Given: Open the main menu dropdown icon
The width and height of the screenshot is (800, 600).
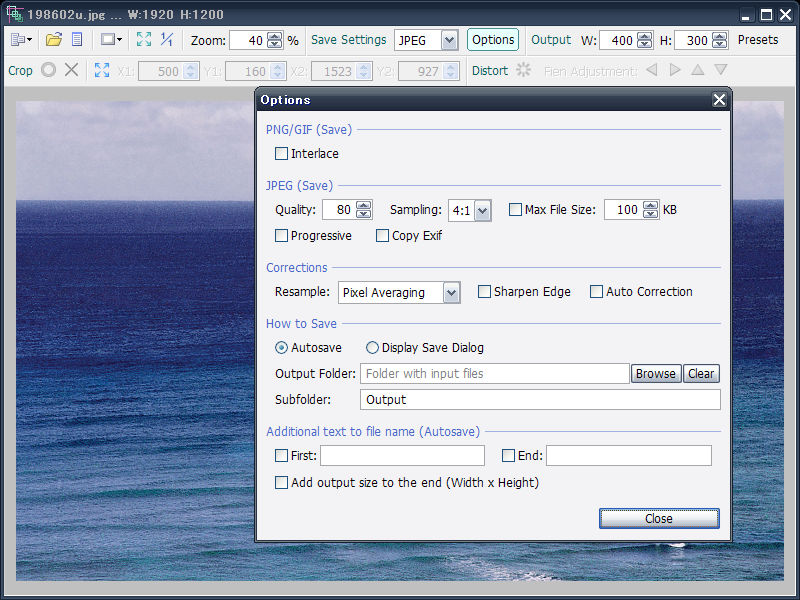Looking at the screenshot, I should [21, 40].
